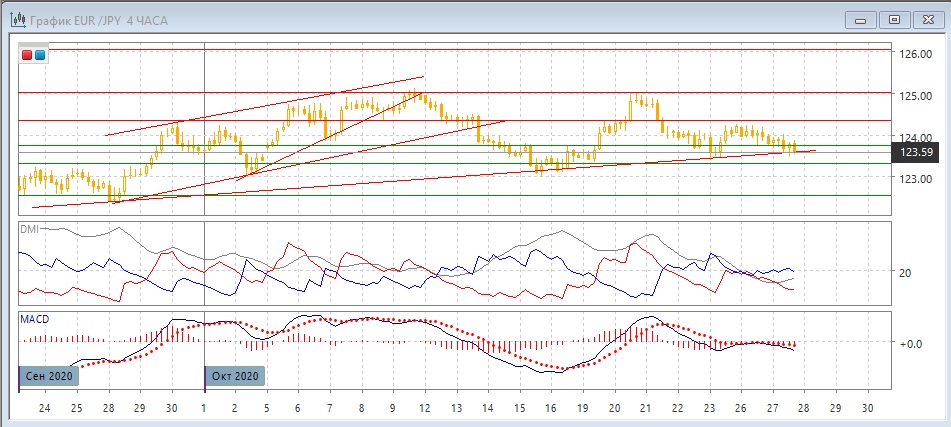The image size is (951, 427).
Task: Click the MACD +0.0 axis label
Action: pyautogui.click(x=911, y=343)
